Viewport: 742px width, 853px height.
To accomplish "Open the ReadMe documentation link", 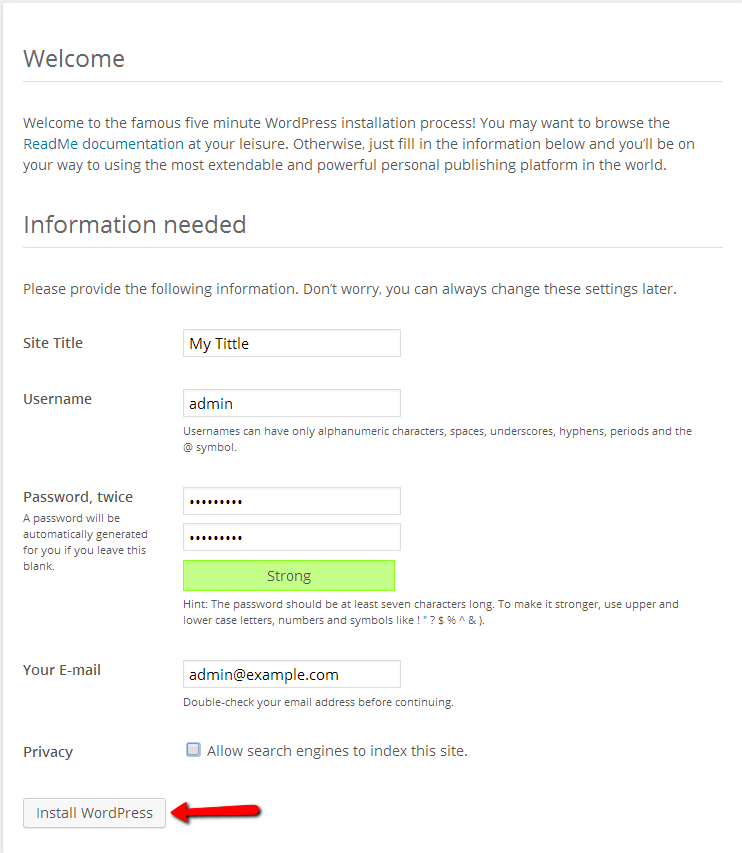I will pos(103,144).
